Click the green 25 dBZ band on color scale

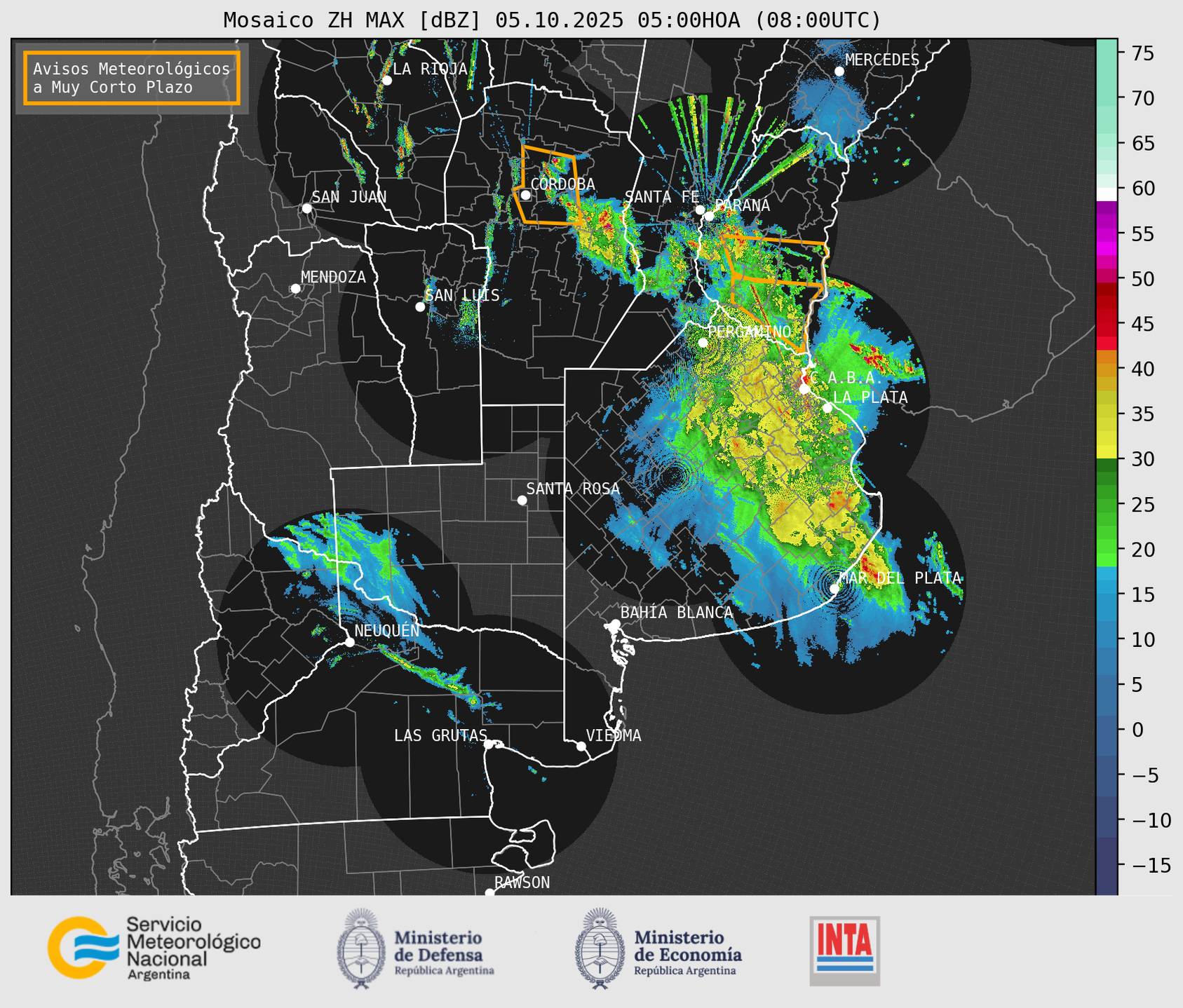coord(1107,504)
